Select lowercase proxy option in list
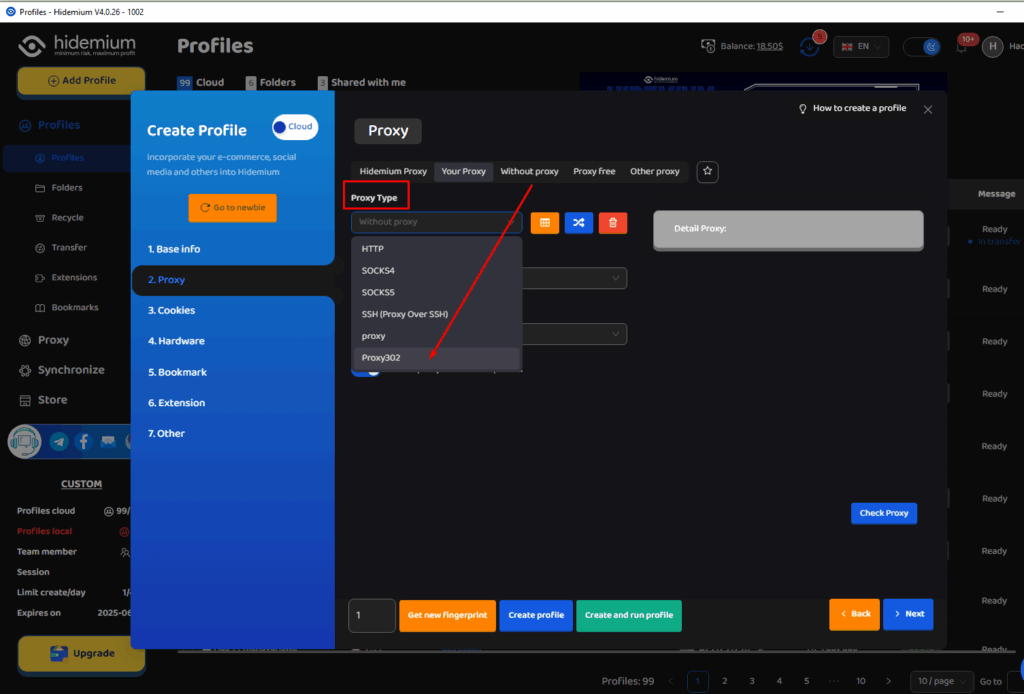 (436, 336)
